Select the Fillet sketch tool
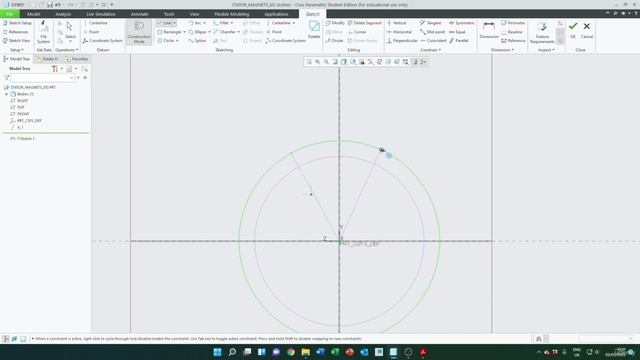The width and height of the screenshot is (640, 360). point(221,23)
